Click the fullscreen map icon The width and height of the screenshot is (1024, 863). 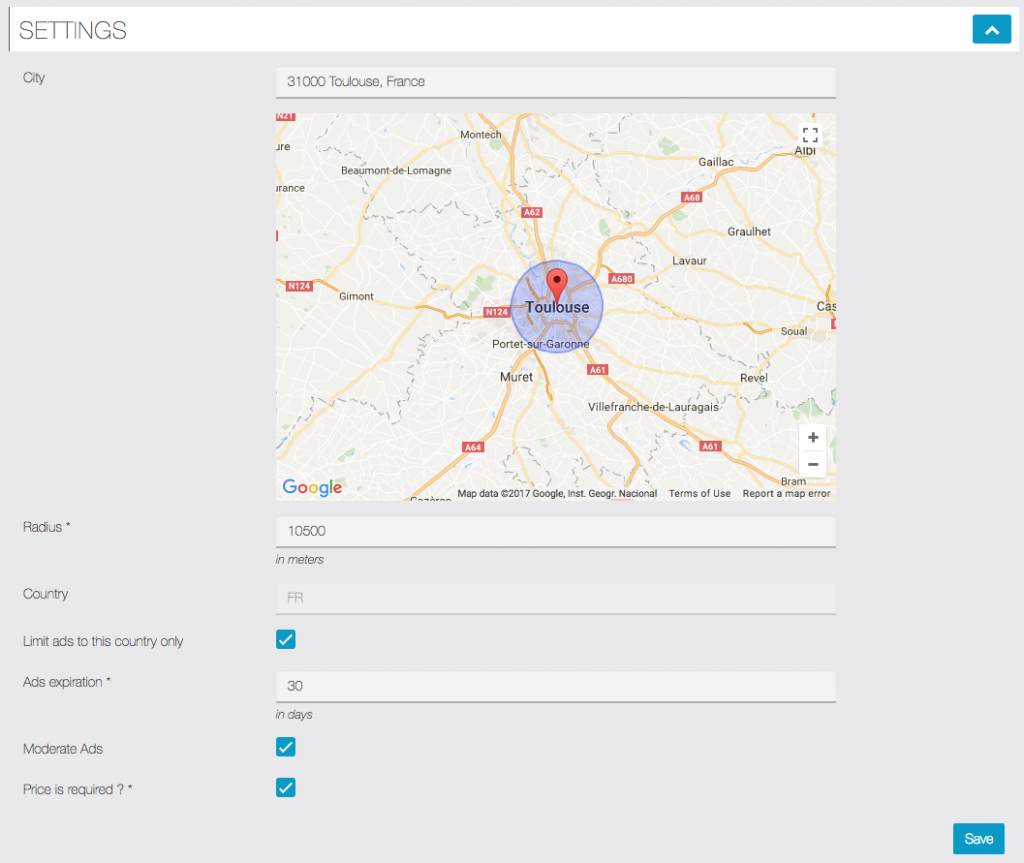tap(810, 135)
